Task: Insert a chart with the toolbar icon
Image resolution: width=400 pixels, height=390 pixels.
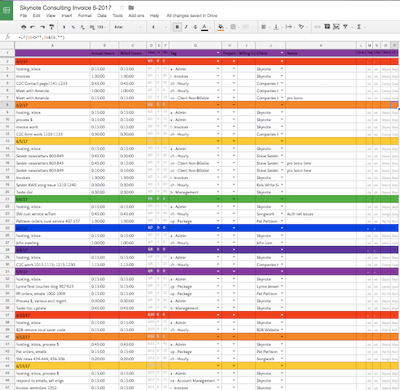Action: pos(336,27)
